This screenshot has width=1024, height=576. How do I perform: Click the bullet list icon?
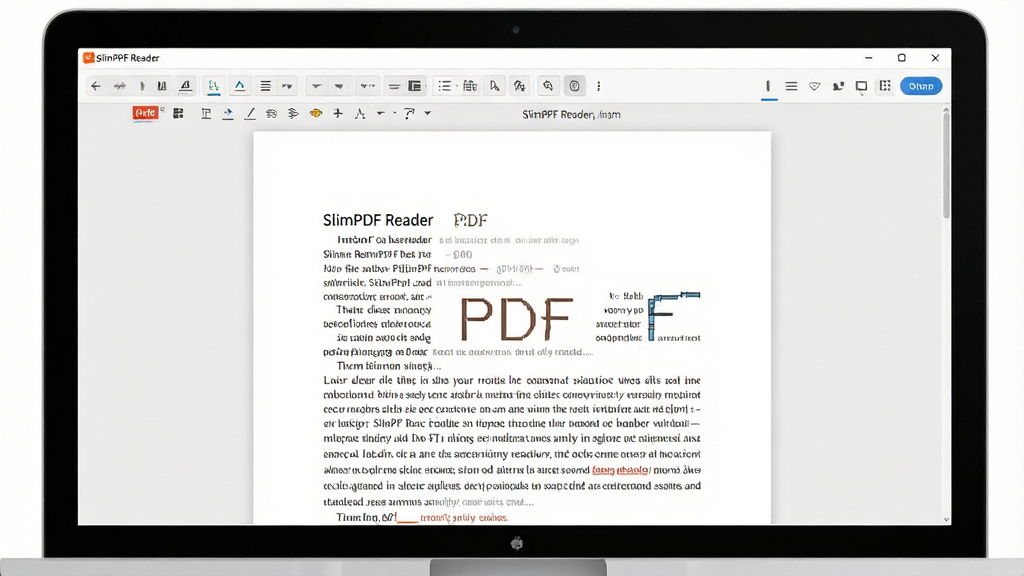(x=445, y=86)
